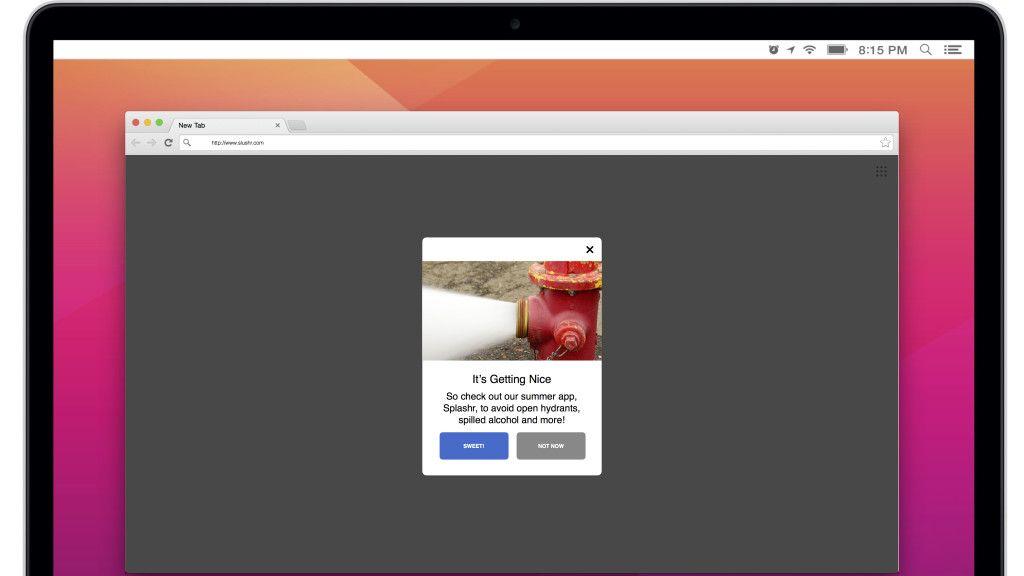1024x576 pixels.
Task: Bookmark this page with the star
Action: (885, 143)
